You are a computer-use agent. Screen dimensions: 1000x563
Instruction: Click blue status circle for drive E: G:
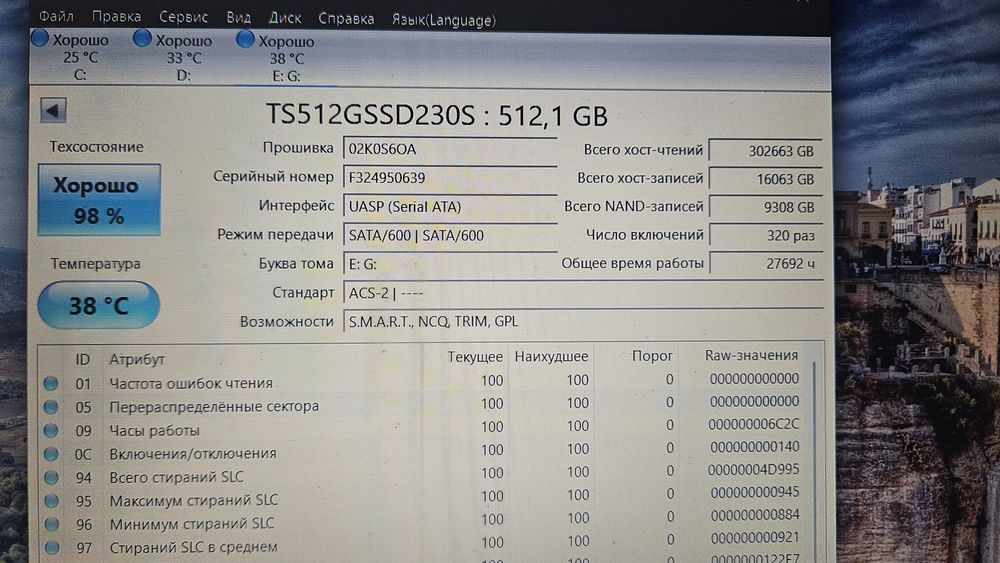coord(245,40)
